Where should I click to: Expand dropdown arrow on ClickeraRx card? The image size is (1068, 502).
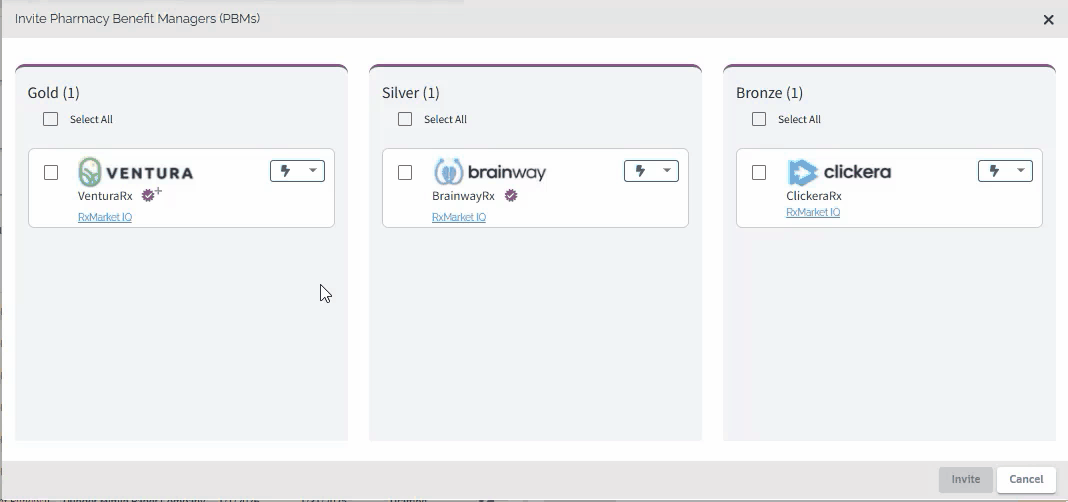click(1021, 170)
